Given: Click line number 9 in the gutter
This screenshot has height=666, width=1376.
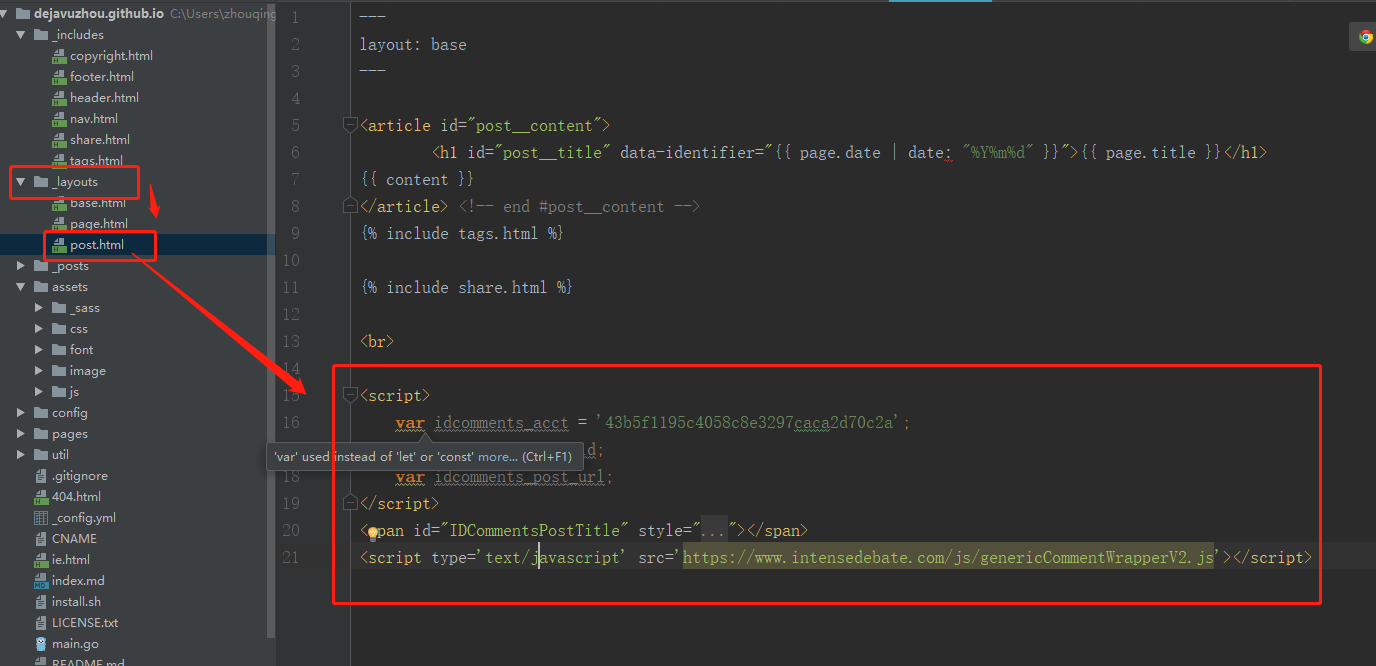Looking at the screenshot, I should (x=294, y=233).
